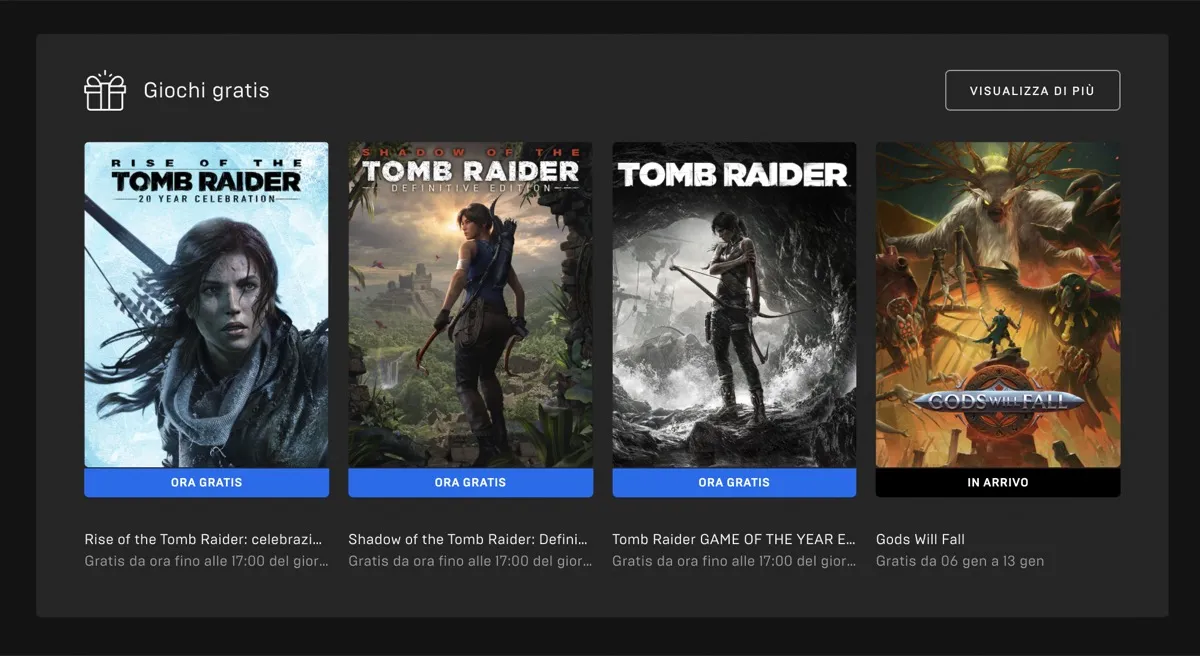The image size is (1200, 656).
Task: Click the Gratis da ora text under Shadow of the Tomb Raider
Action: pos(467,561)
